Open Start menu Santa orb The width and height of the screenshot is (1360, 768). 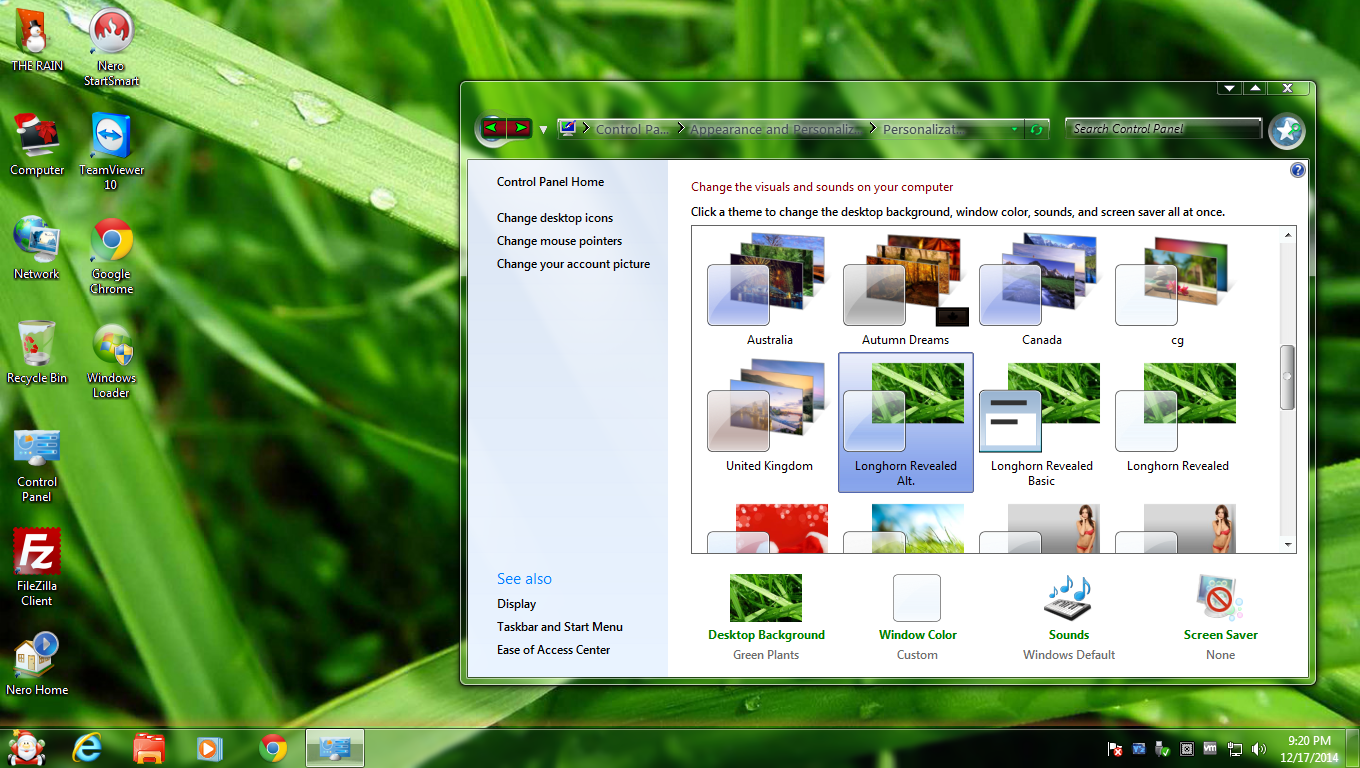click(x=27, y=747)
